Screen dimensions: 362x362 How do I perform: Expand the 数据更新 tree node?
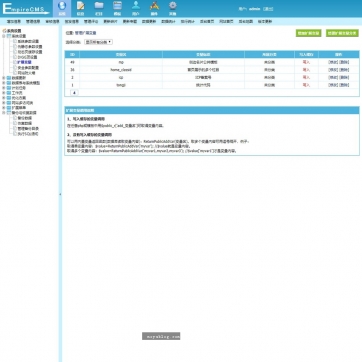(x=4, y=78)
